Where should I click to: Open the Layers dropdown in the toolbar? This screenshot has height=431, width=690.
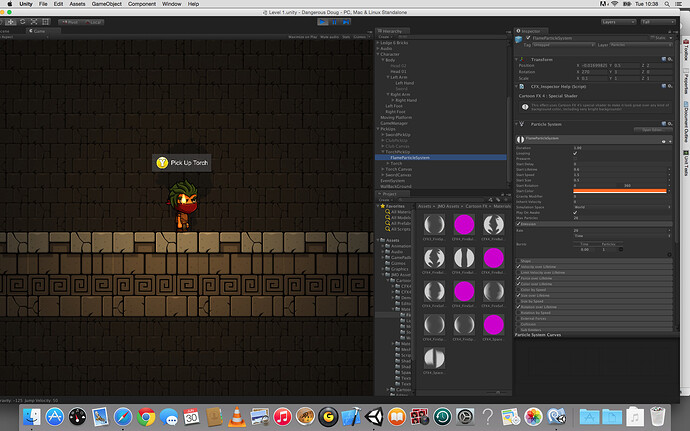(618, 22)
